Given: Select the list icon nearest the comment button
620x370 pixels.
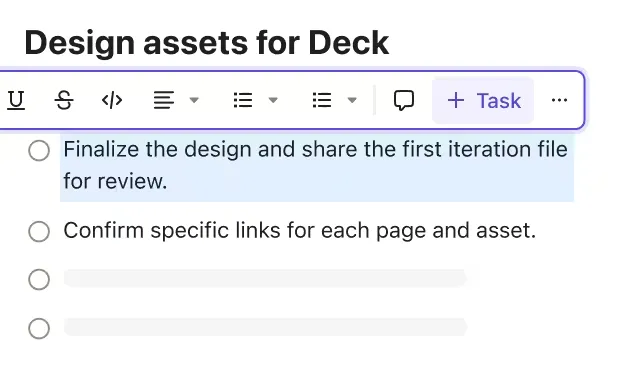Looking at the screenshot, I should [x=322, y=100].
